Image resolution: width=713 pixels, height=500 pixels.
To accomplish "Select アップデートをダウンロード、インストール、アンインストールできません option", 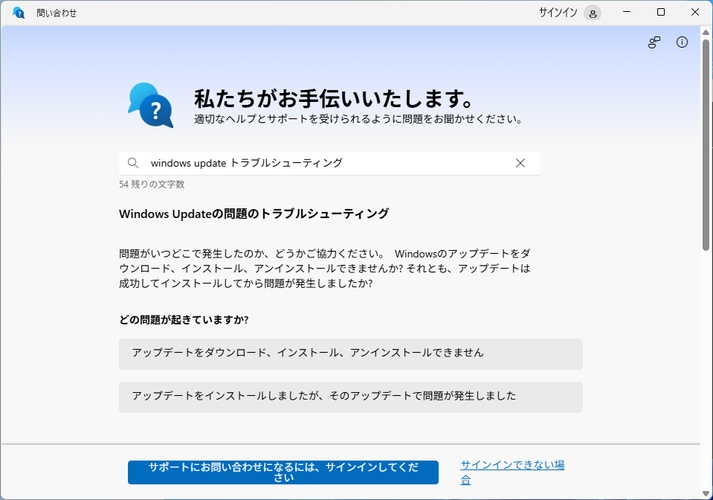I will 351,354.
